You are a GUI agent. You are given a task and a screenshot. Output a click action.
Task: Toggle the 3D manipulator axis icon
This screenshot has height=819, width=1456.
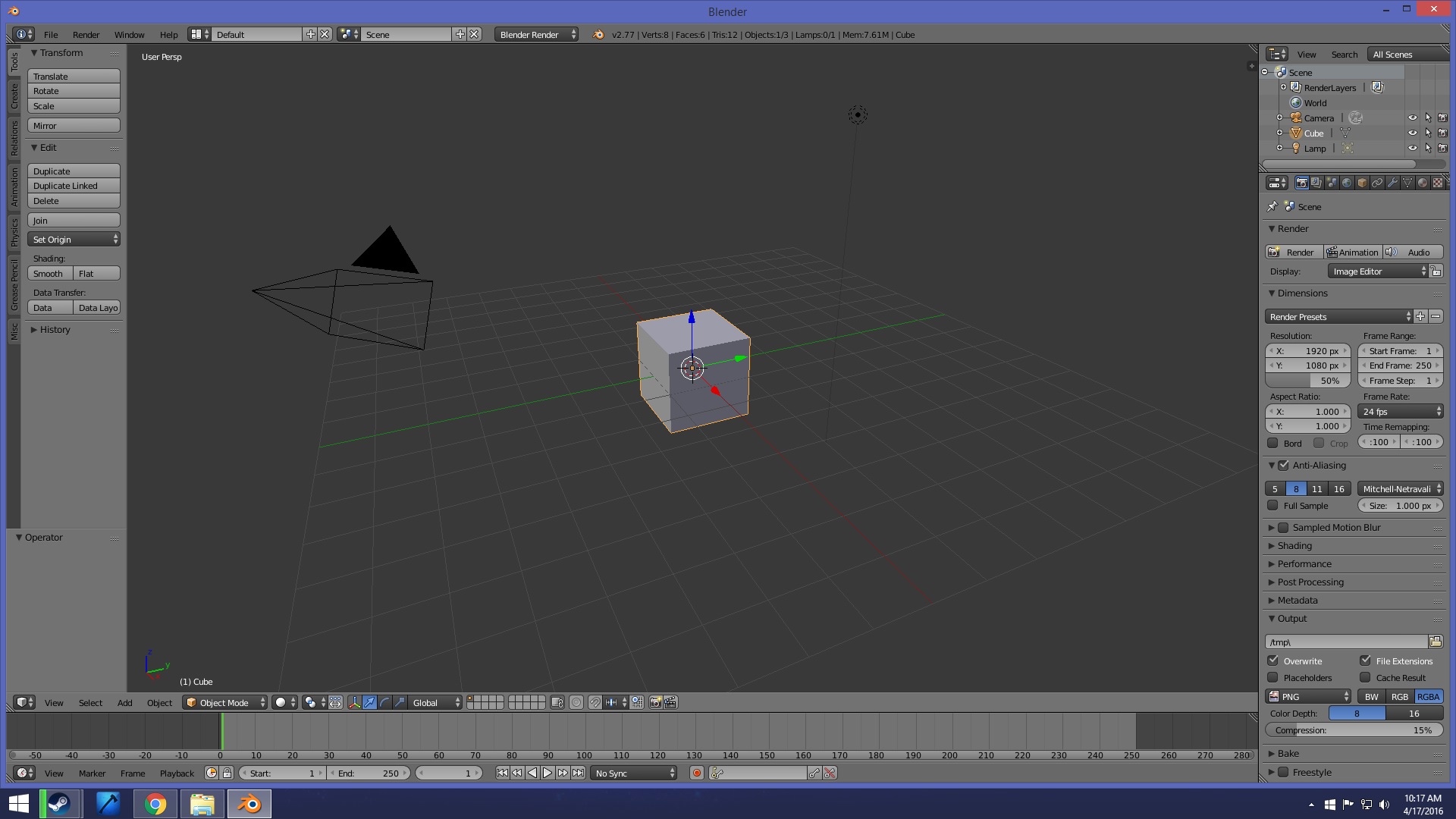[x=354, y=702]
